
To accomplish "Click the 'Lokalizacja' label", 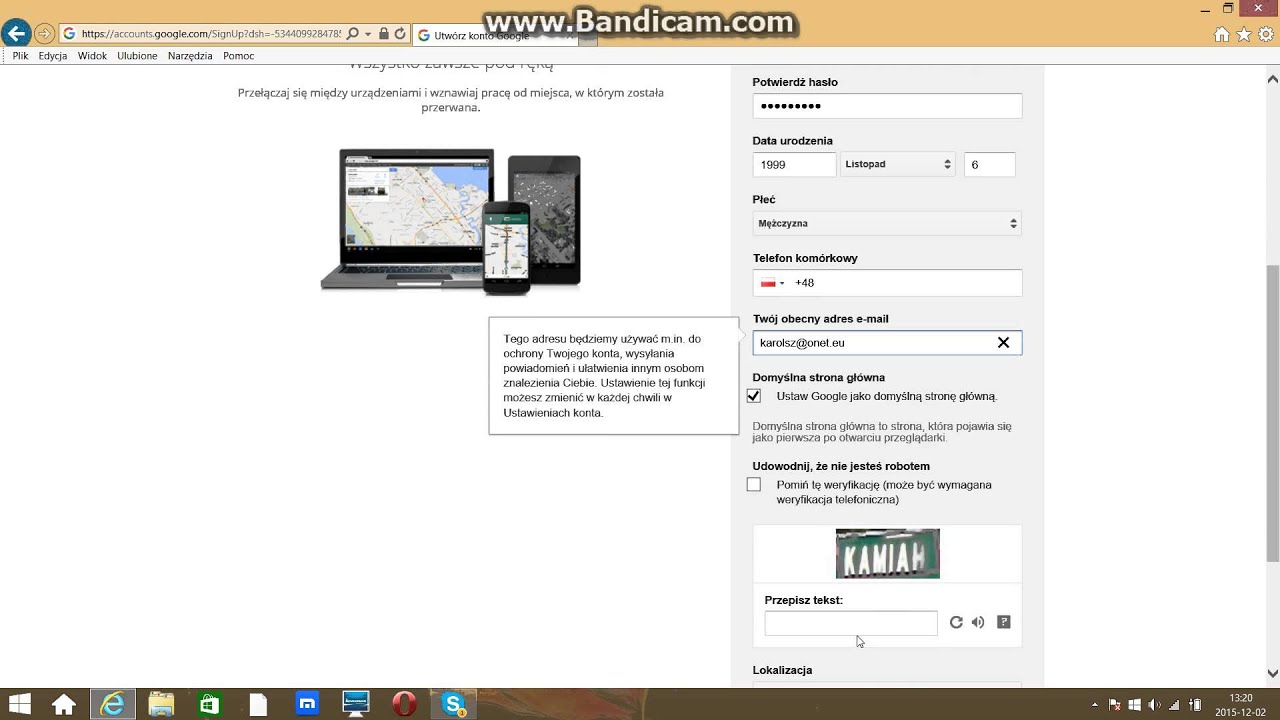I will tap(782, 670).
